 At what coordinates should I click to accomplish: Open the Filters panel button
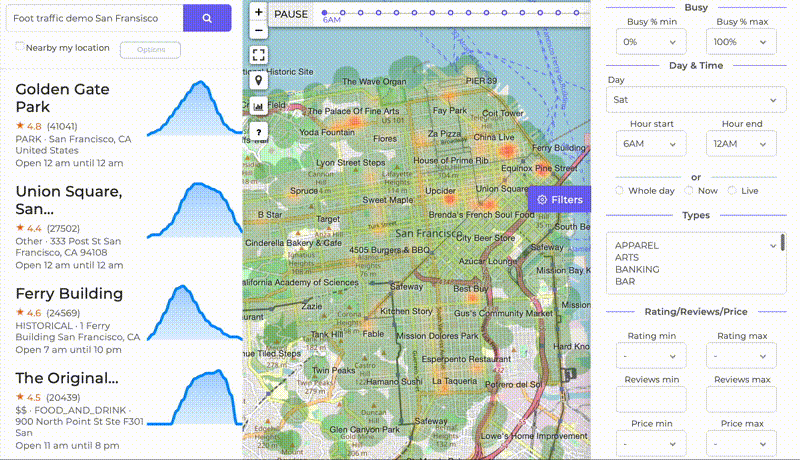coord(560,199)
